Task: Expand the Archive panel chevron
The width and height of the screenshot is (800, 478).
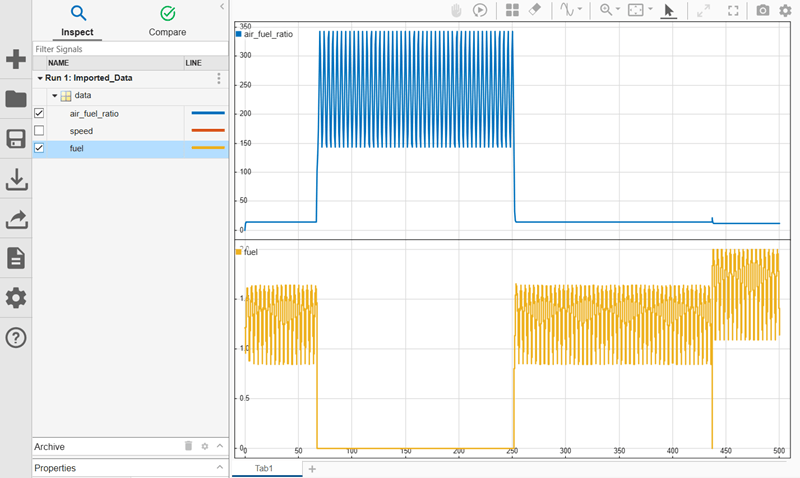Action: pos(220,446)
